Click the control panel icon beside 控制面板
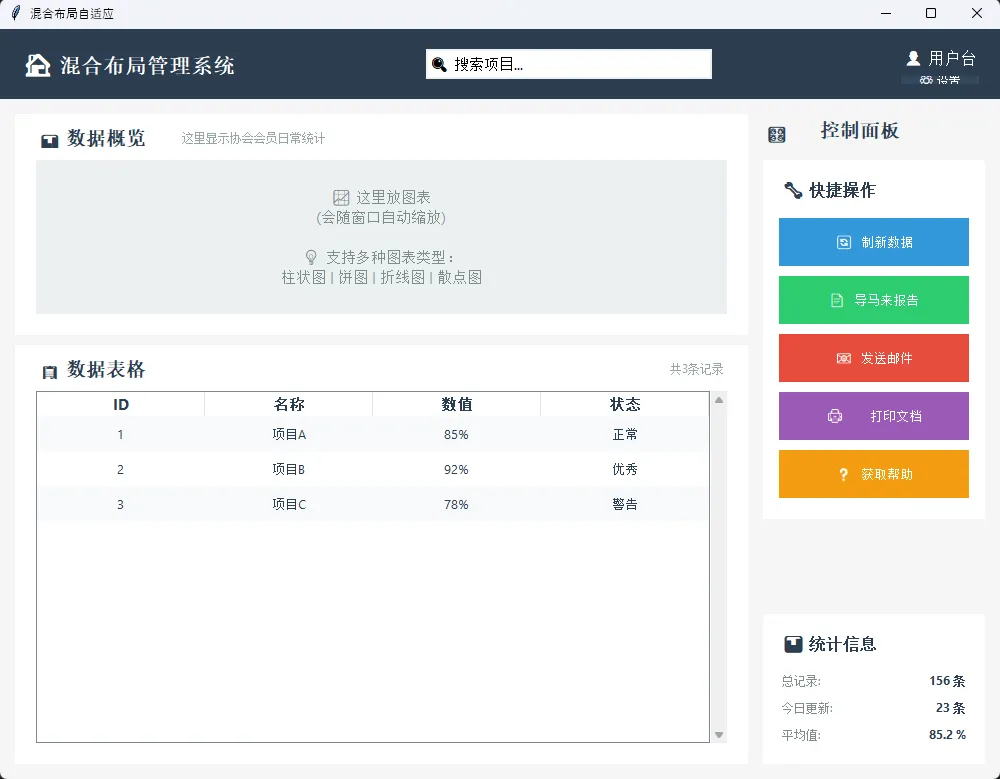1000x779 pixels. (x=776, y=134)
